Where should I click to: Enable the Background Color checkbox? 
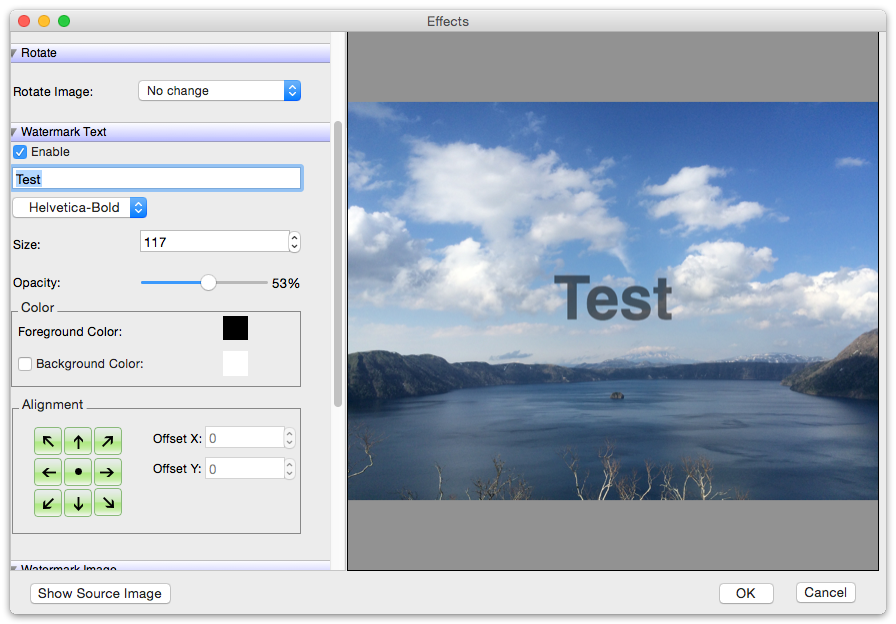tap(25, 364)
